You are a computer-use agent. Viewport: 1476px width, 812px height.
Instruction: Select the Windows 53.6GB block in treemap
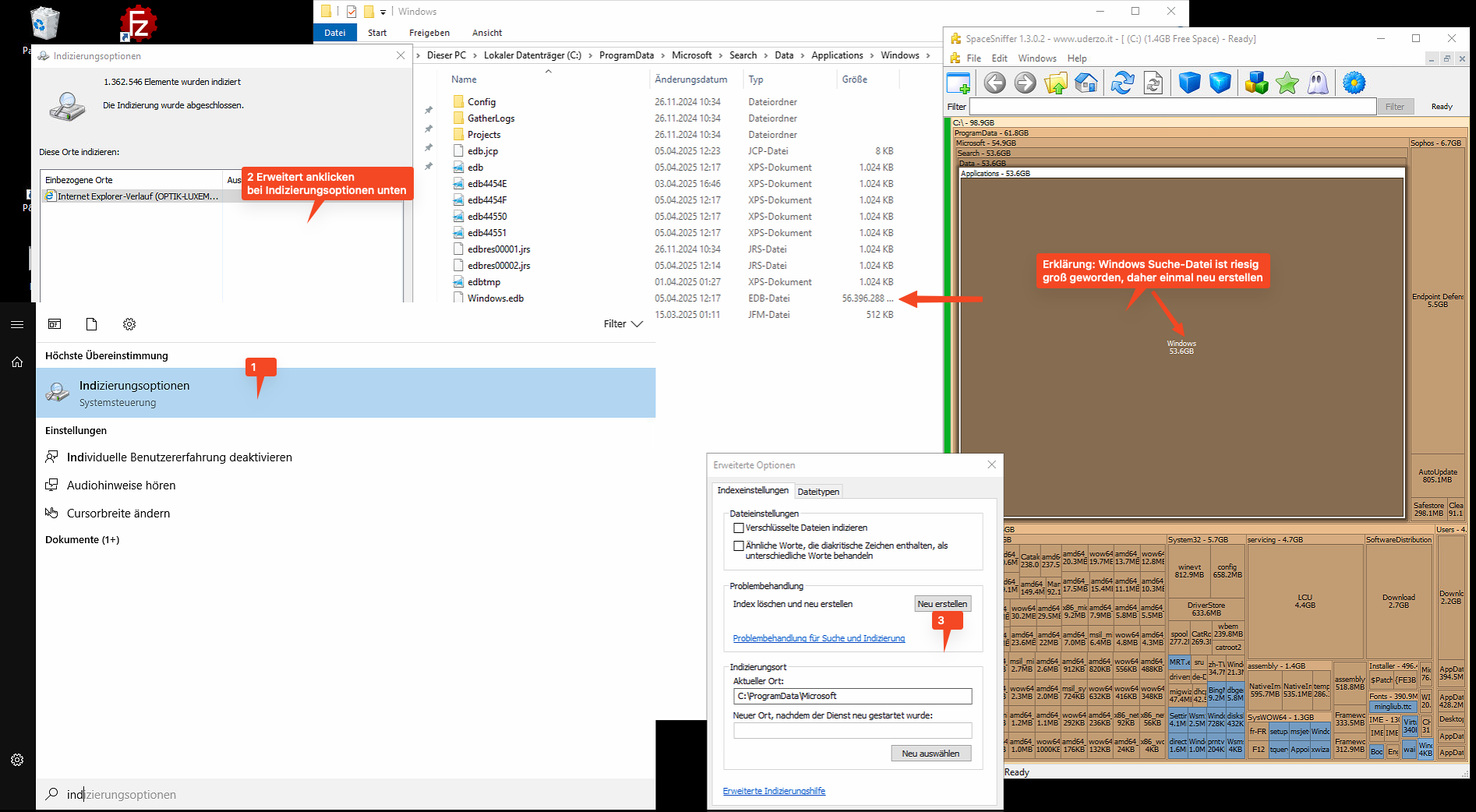[1181, 348]
